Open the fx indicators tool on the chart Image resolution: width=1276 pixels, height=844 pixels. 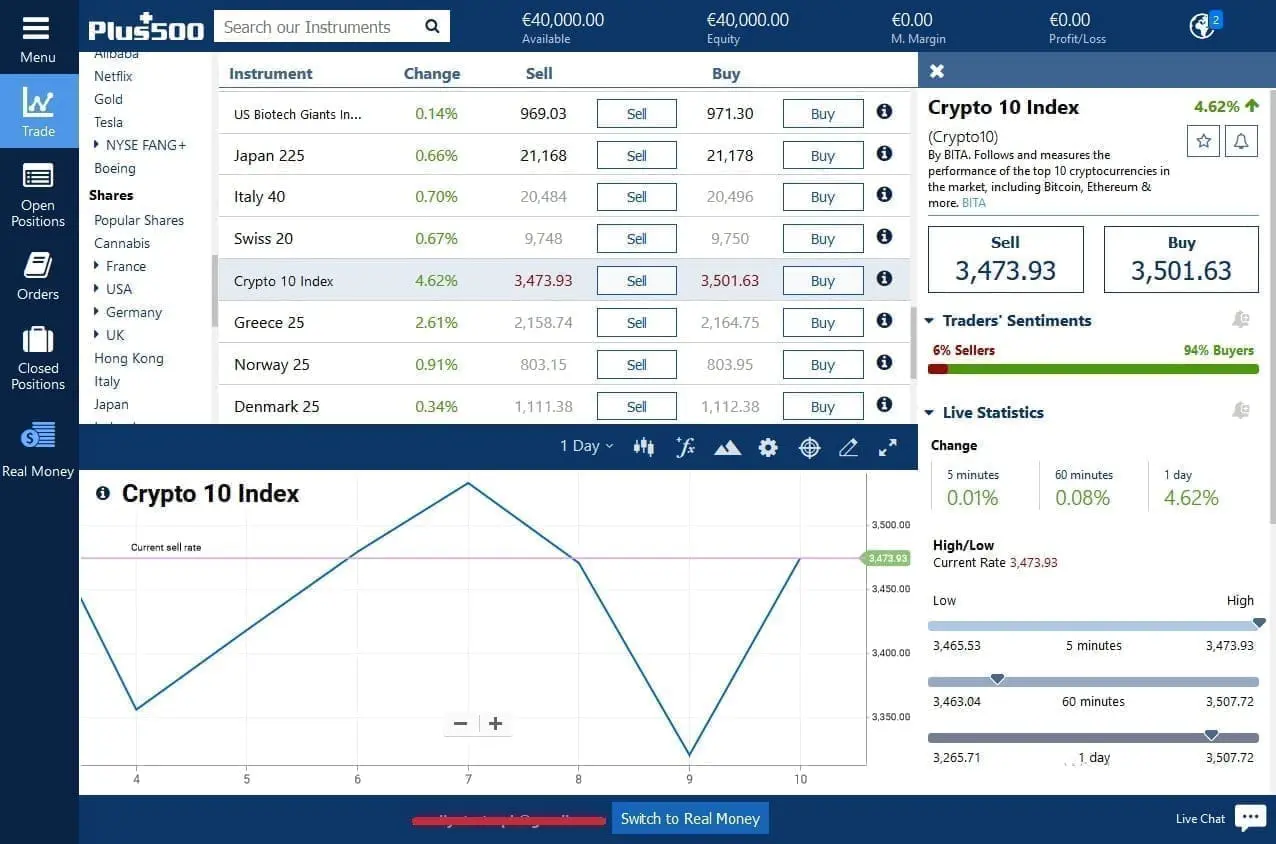click(x=685, y=447)
